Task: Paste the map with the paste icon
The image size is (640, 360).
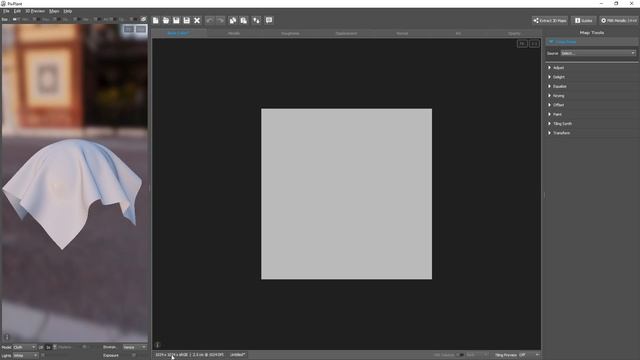Action: tap(244, 20)
